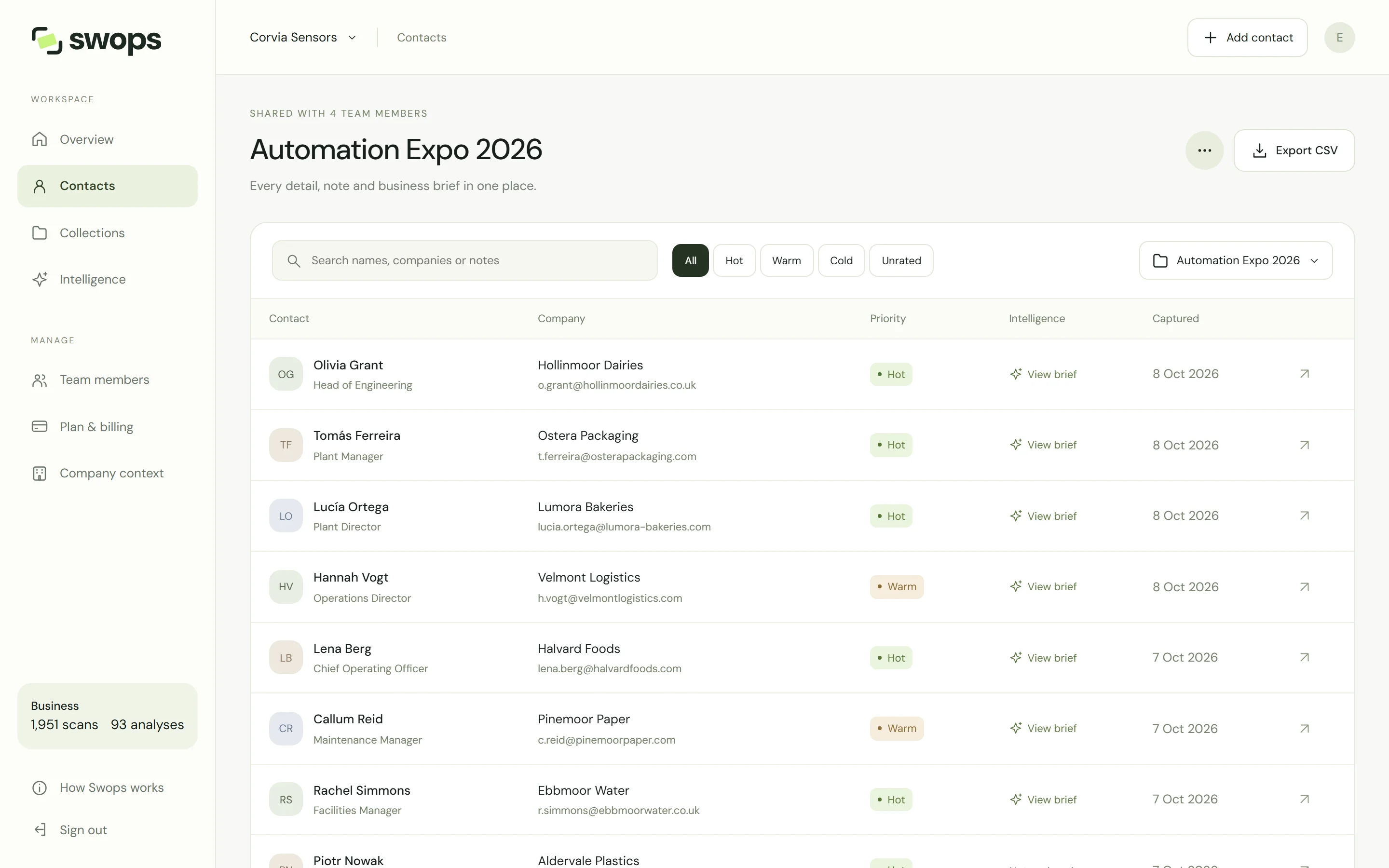Go to Collections in the sidebar
The height and width of the screenshot is (868, 1389).
tap(108, 232)
